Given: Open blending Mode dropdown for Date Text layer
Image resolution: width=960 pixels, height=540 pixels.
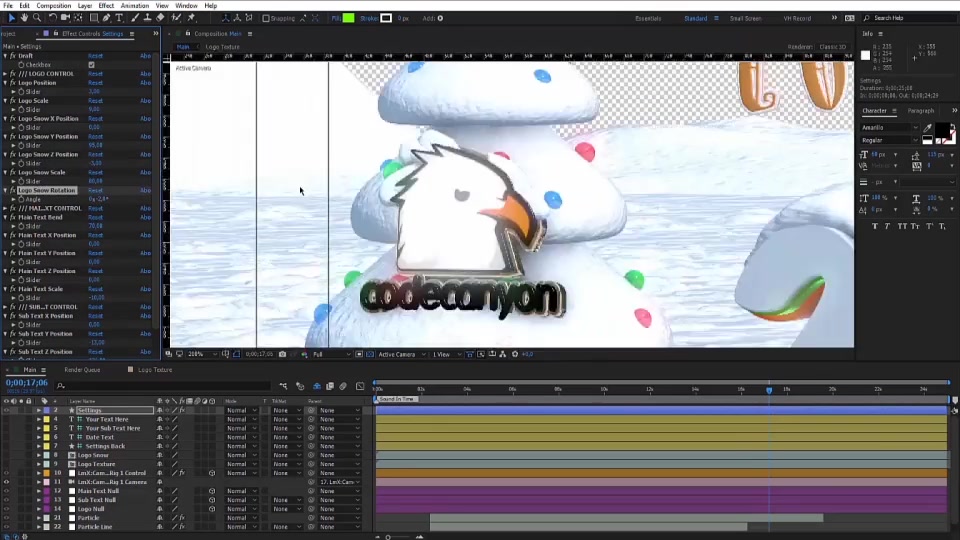Looking at the screenshot, I should click(x=241, y=437).
